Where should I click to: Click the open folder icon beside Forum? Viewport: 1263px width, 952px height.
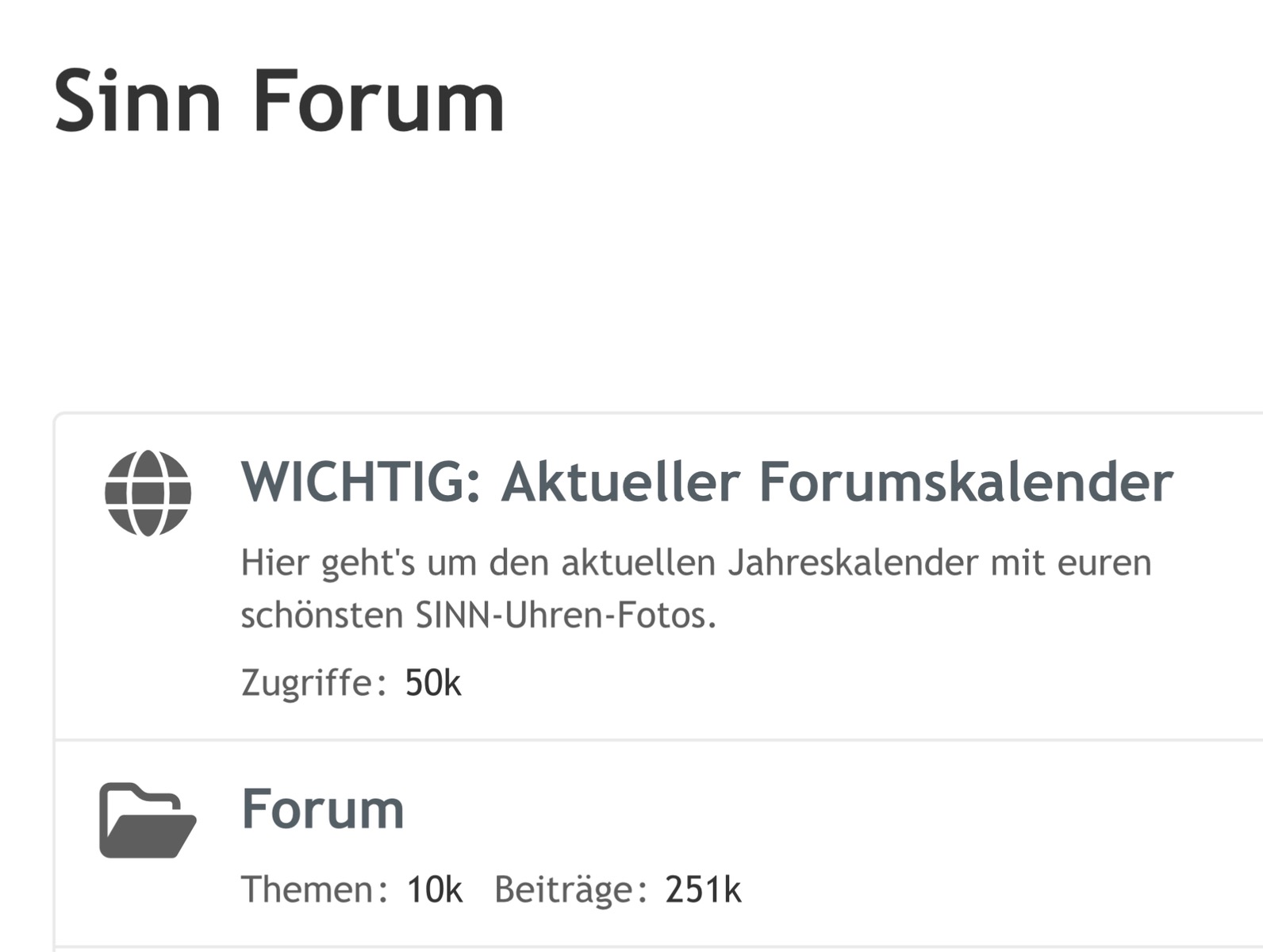147,820
